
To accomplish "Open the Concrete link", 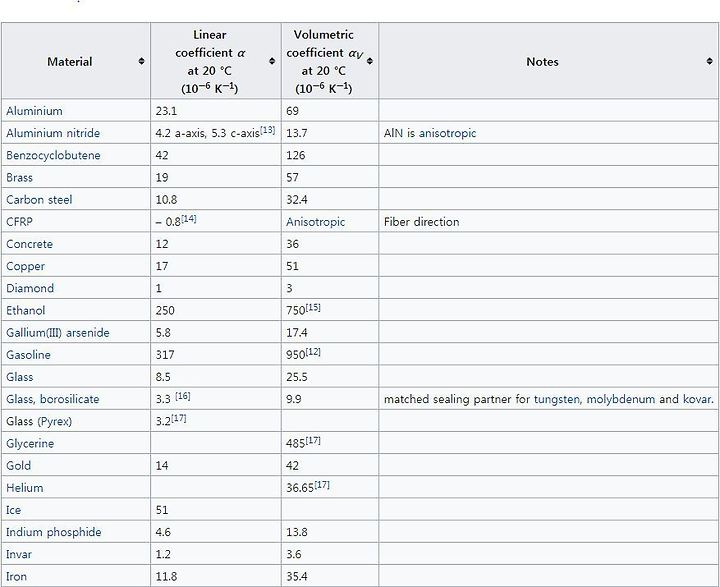I will point(29,244).
